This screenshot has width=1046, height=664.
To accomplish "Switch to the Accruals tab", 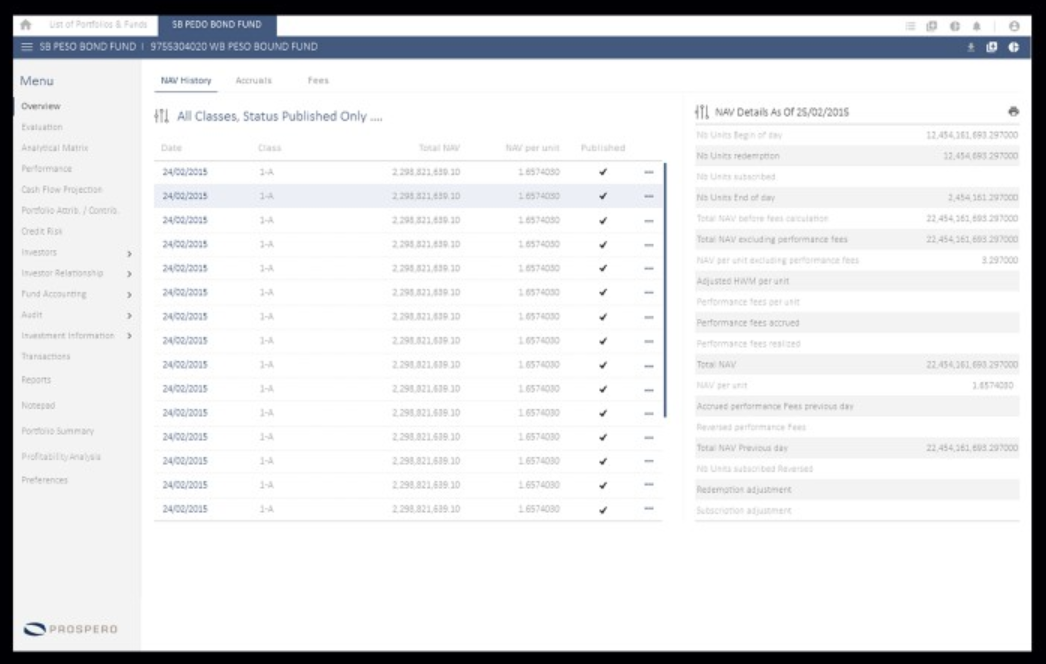I will [x=253, y=80].
